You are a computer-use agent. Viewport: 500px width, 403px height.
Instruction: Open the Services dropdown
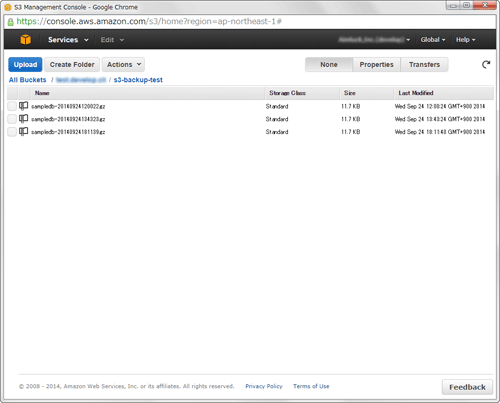68,40
